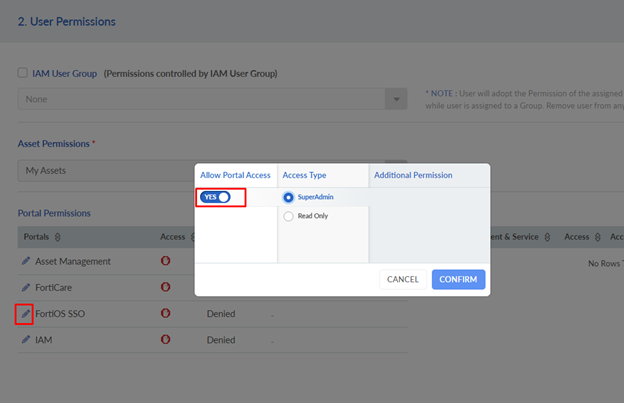Screen dimensions: 624x403
Task: Toggle Allow Portal Access switch off
Action: 217,197
